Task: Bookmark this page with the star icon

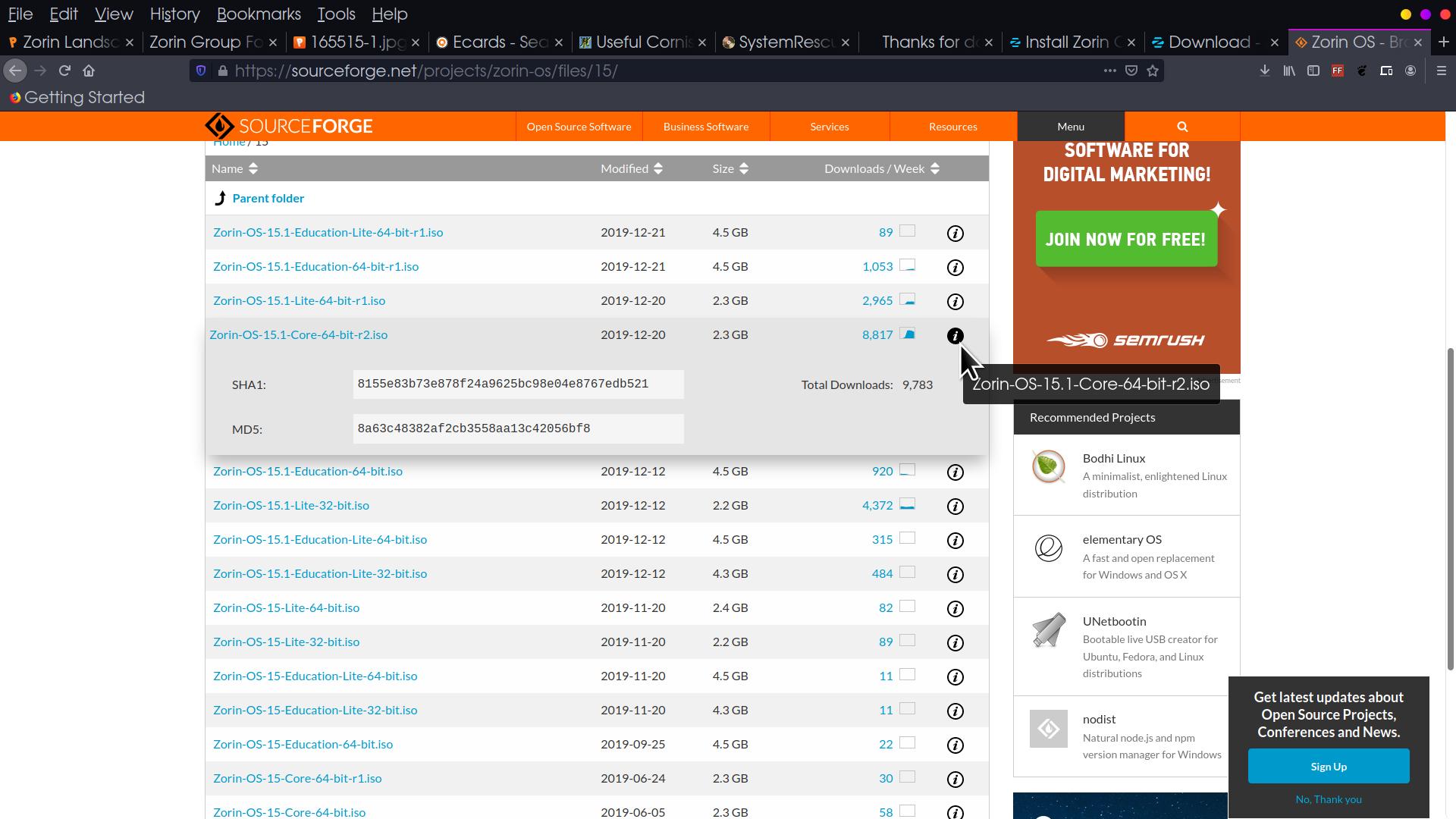Action: click(x=1153, y=71)
